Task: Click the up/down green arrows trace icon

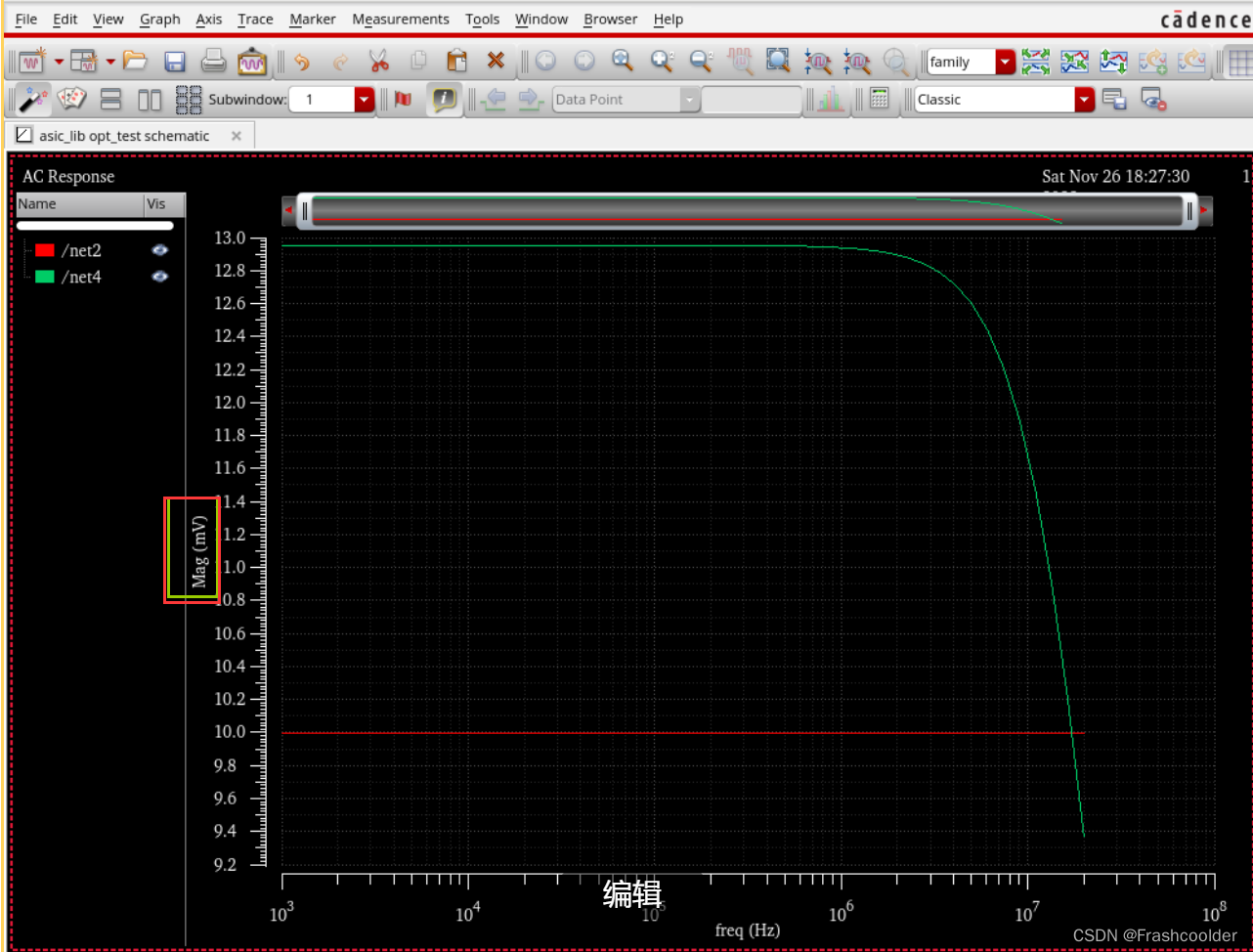Action: point(1113,62)
